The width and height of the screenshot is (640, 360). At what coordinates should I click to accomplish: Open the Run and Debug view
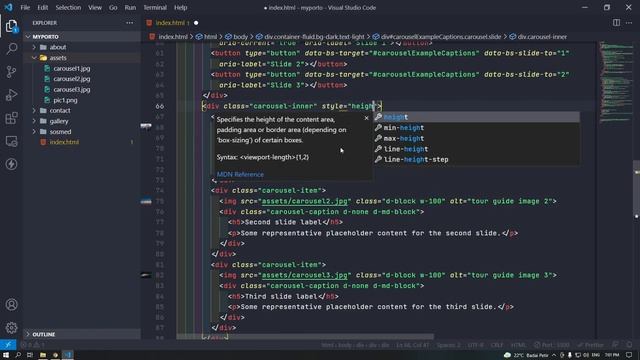(11, 95)
